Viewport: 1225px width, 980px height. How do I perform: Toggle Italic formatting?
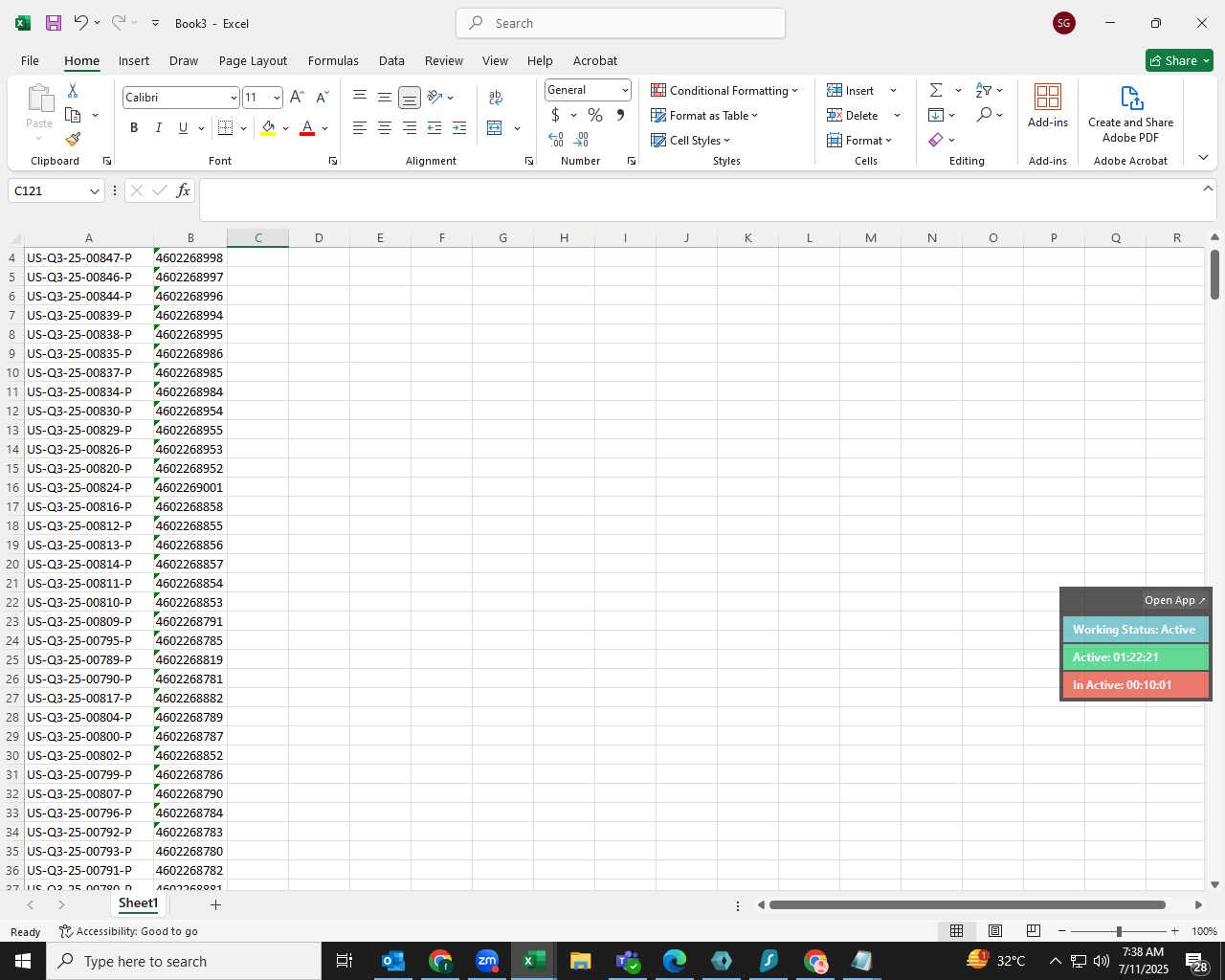pyautogui.click(x=159, y=128)
